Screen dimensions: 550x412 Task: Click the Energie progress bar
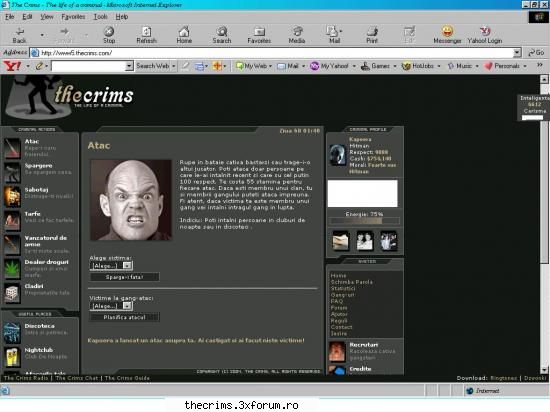[364, 221]
